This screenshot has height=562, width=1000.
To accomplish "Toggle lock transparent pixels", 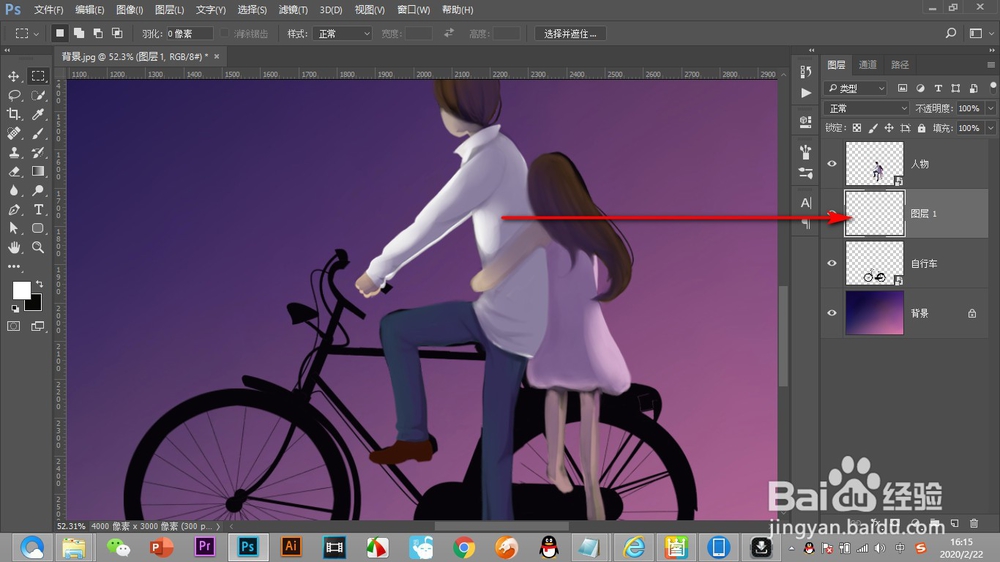I will (x=857, y=128).
